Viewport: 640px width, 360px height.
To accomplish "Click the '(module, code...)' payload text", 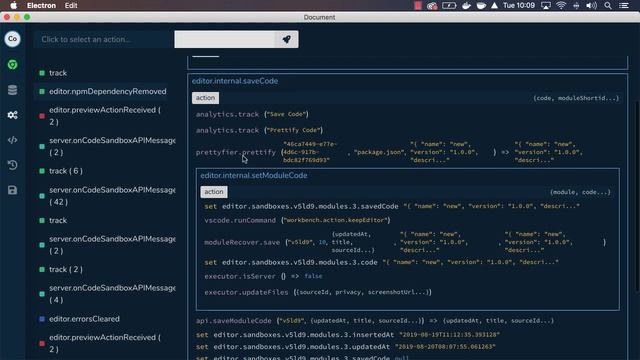I will [x=580, y=192].
